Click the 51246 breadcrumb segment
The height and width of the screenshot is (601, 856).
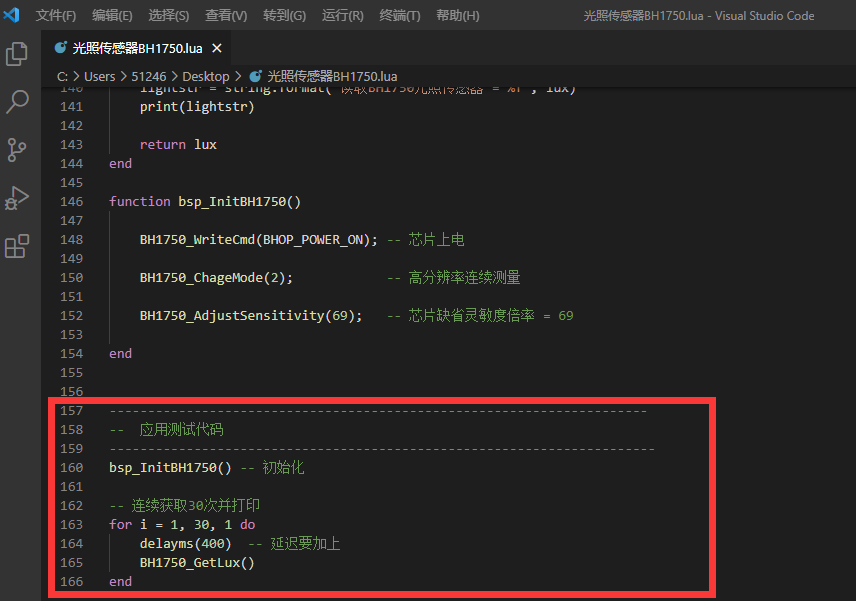point(148,77)
